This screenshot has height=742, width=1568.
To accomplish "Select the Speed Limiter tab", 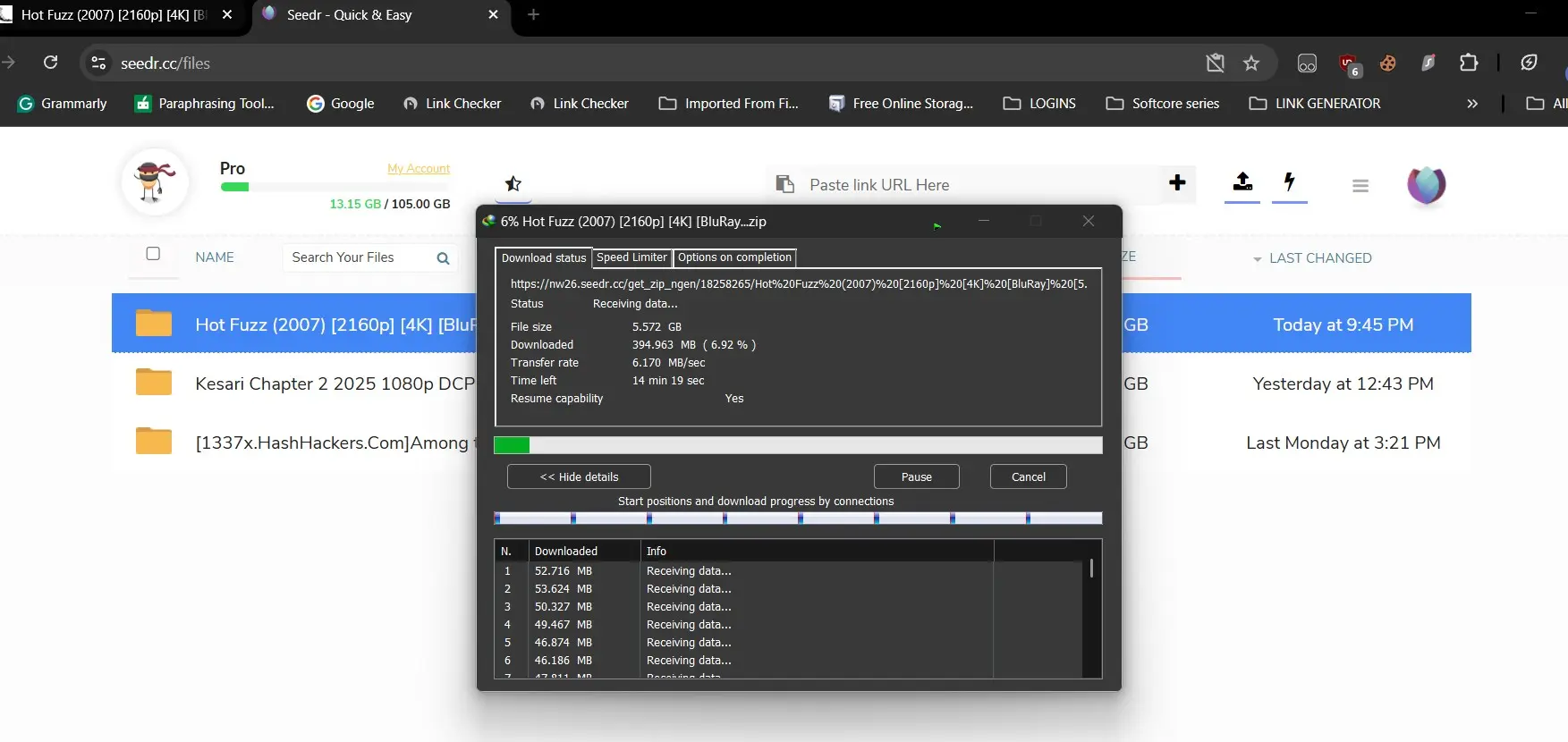I will click(x=631, y=257).
